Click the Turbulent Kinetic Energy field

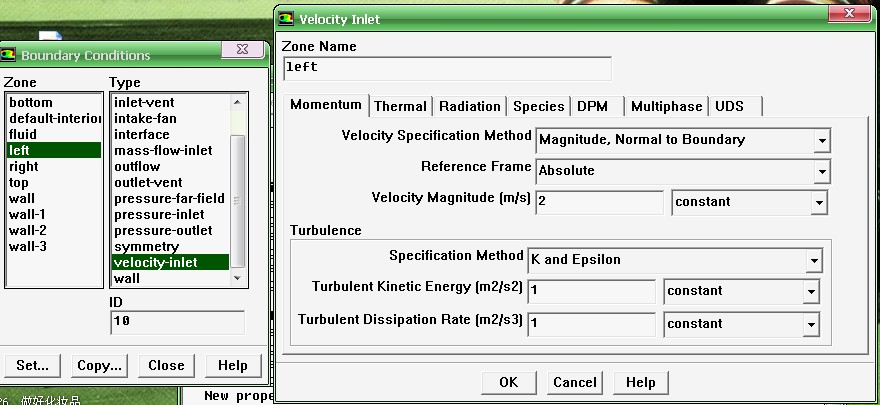(591, 291)
